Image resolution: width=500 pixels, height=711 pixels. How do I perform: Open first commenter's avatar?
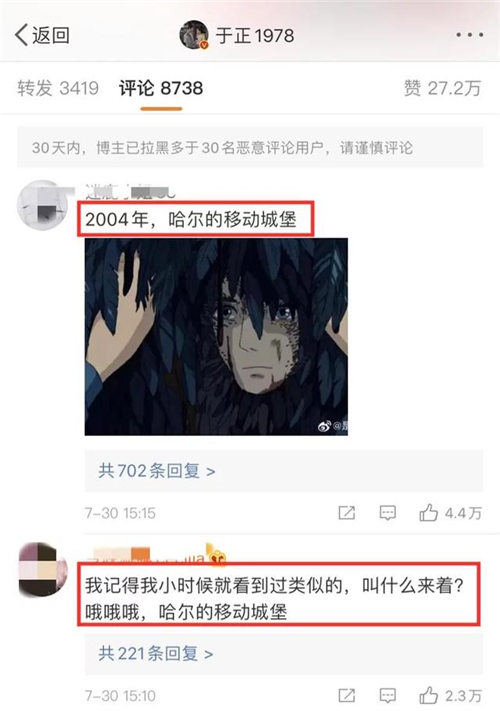tap(43, 205)
